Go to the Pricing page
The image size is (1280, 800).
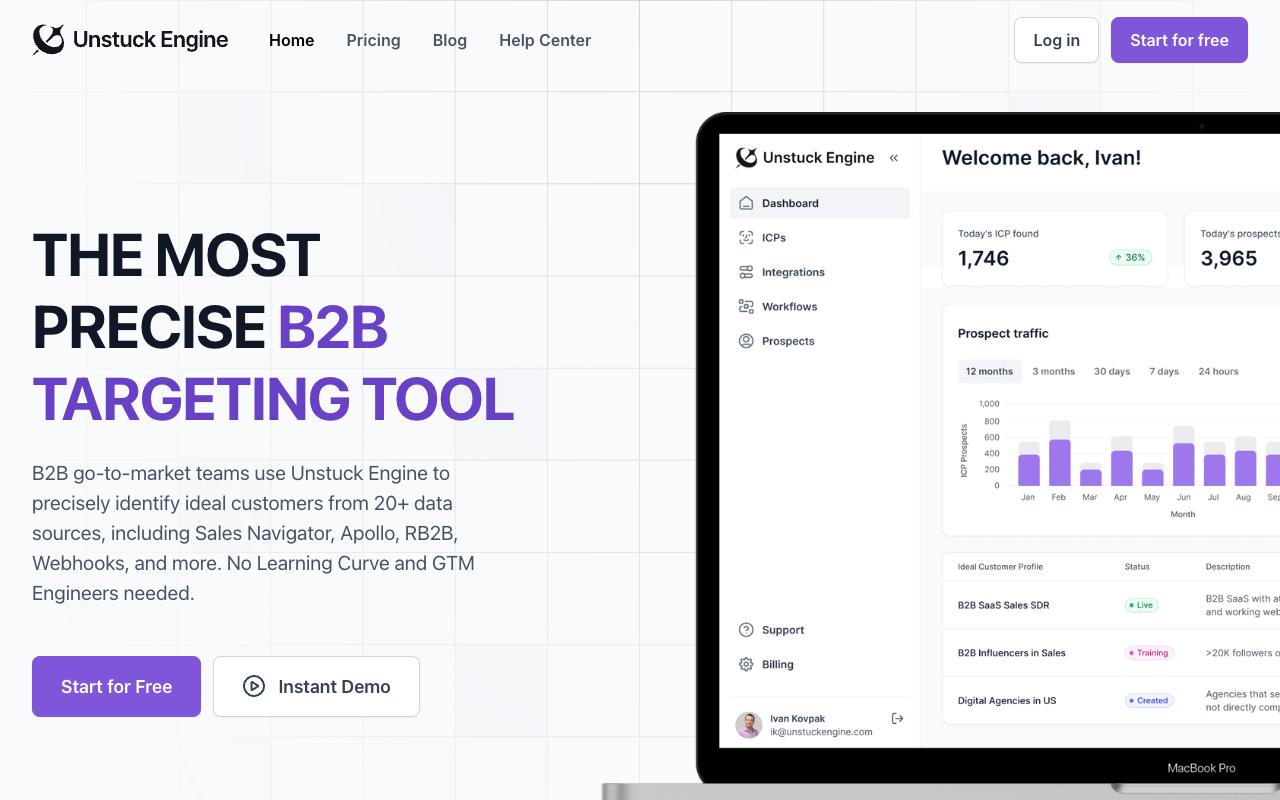click(x=373, y=40)
